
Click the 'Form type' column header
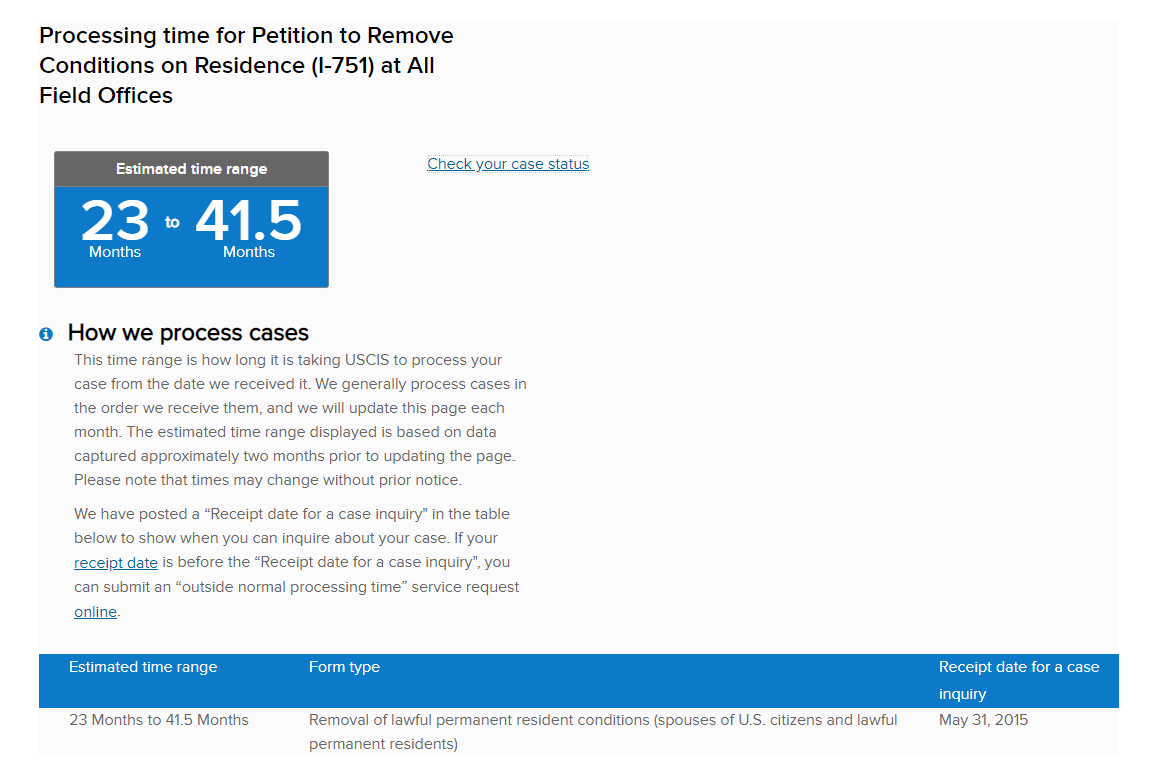point(344,667)
